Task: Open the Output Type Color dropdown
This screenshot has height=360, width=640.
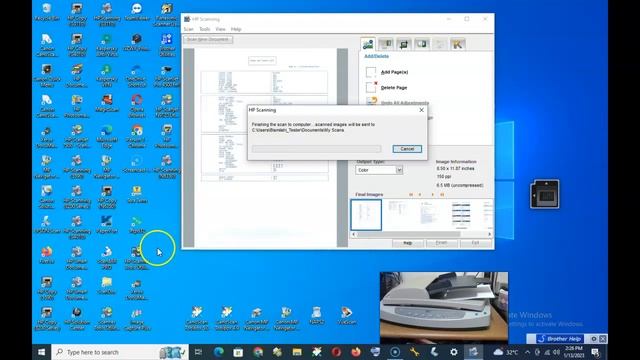Action: click(379, 170)
